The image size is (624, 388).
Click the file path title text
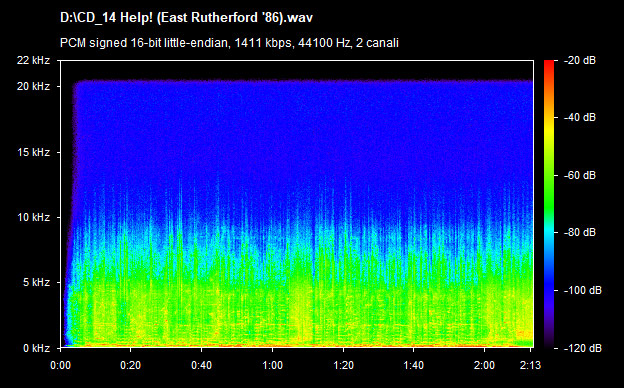[x=186, y=18]
